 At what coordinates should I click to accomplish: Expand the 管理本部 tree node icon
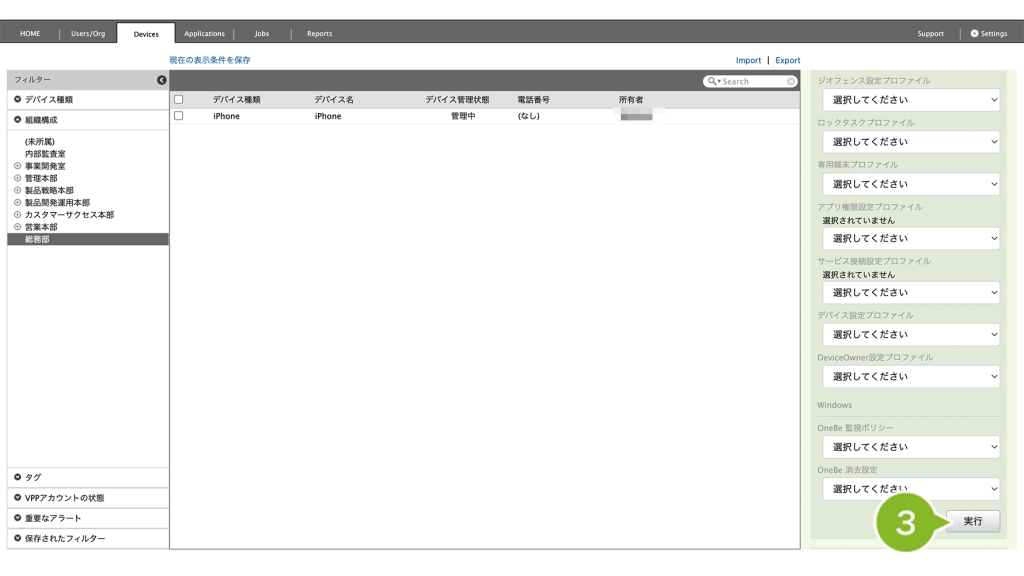click(17, 178)
